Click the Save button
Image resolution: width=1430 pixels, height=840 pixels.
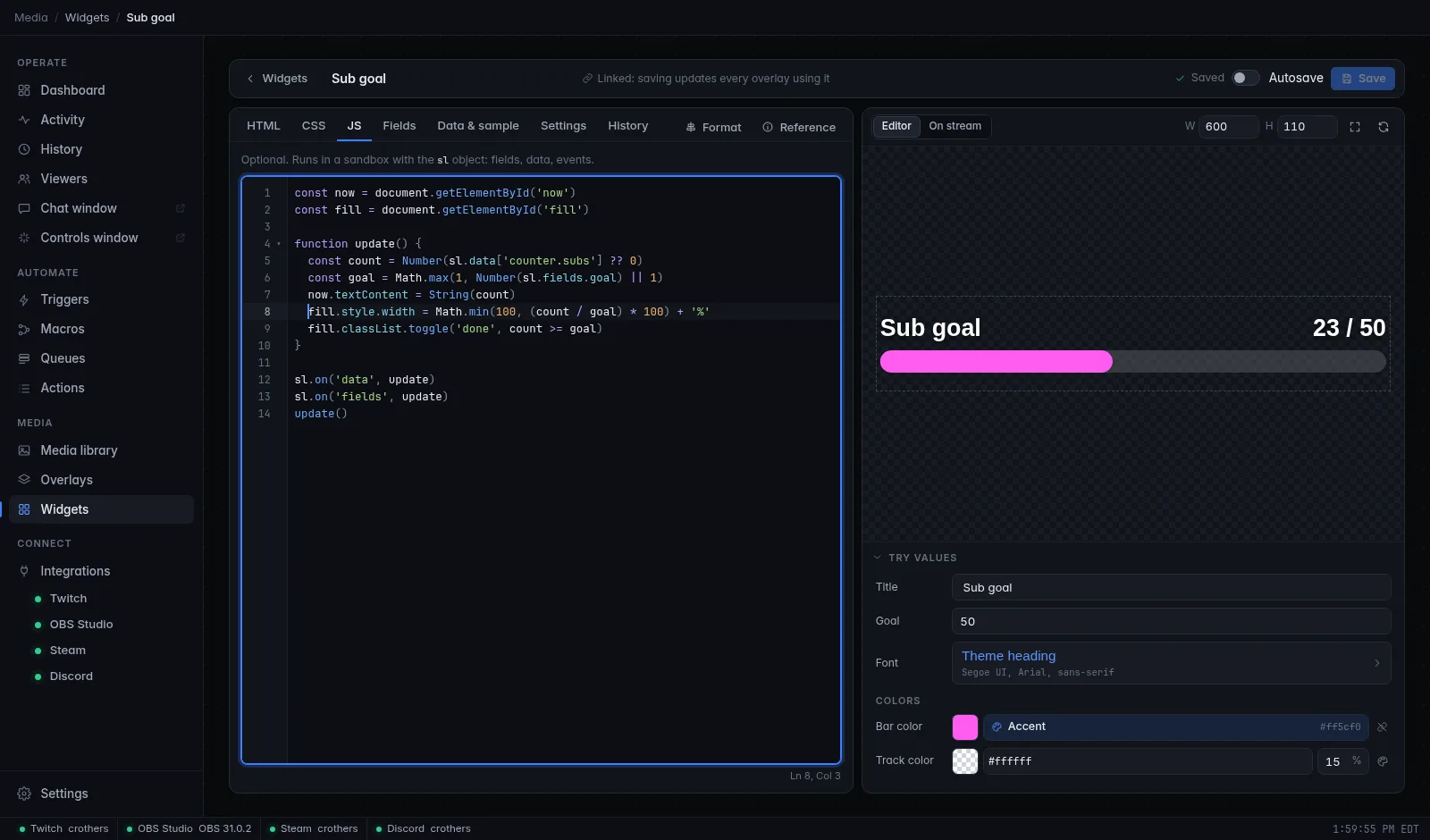(1363, 79)
